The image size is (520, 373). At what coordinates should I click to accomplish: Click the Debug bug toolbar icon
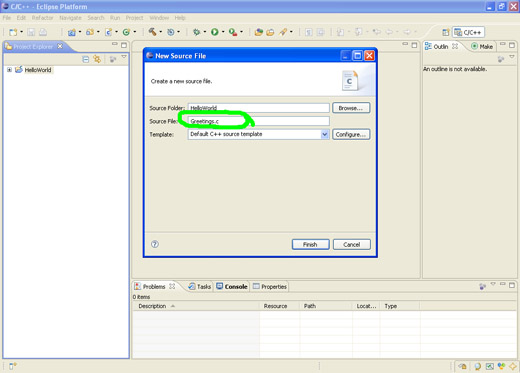pyautogui.click(x=197, y=32)
